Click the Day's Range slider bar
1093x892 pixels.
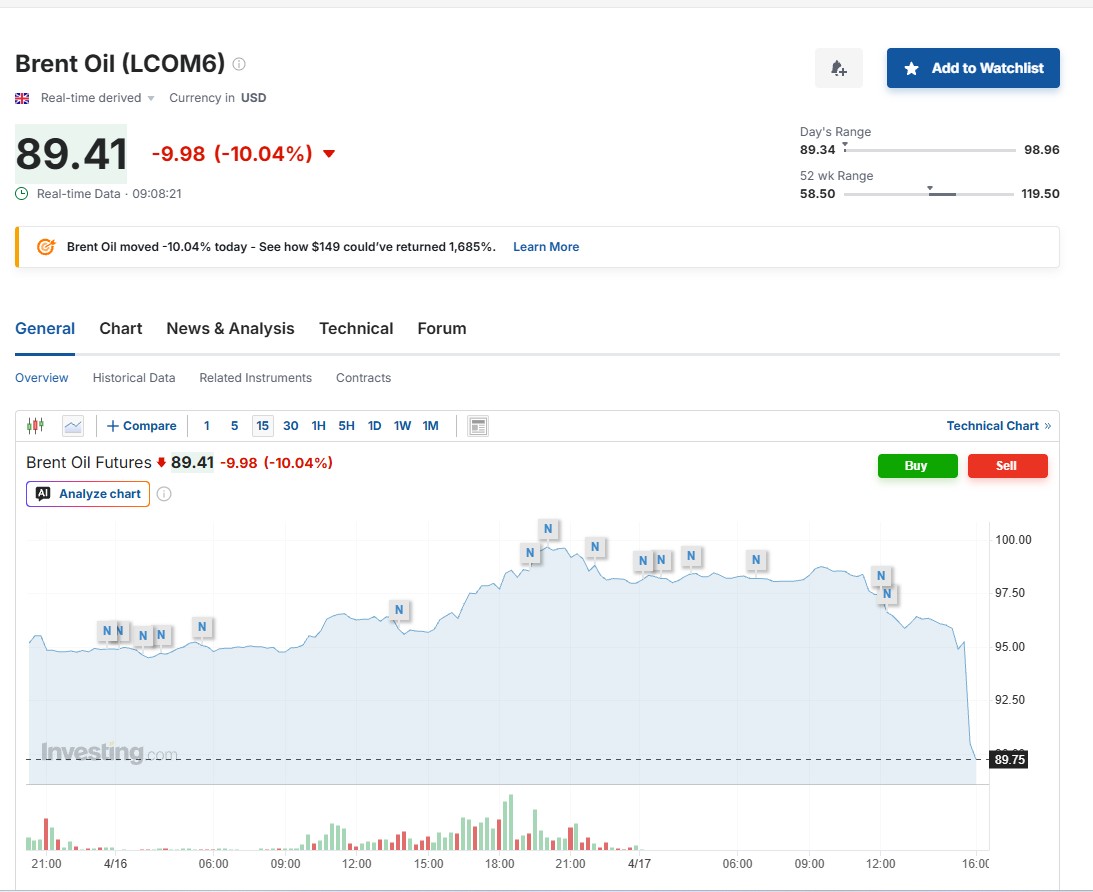[x=929, y=150]
